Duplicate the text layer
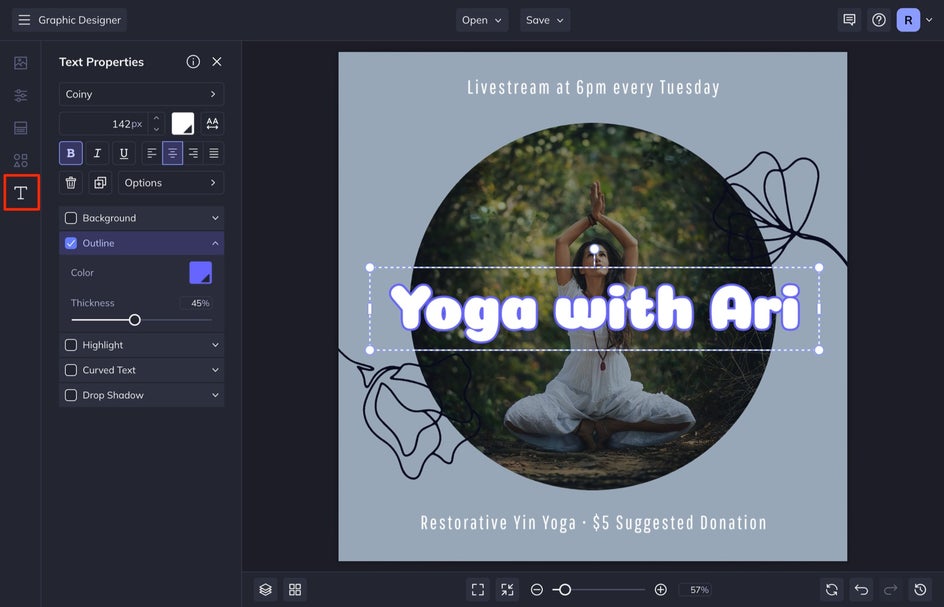This screenshot has width=944, height=607. click(x=100, y=182)
